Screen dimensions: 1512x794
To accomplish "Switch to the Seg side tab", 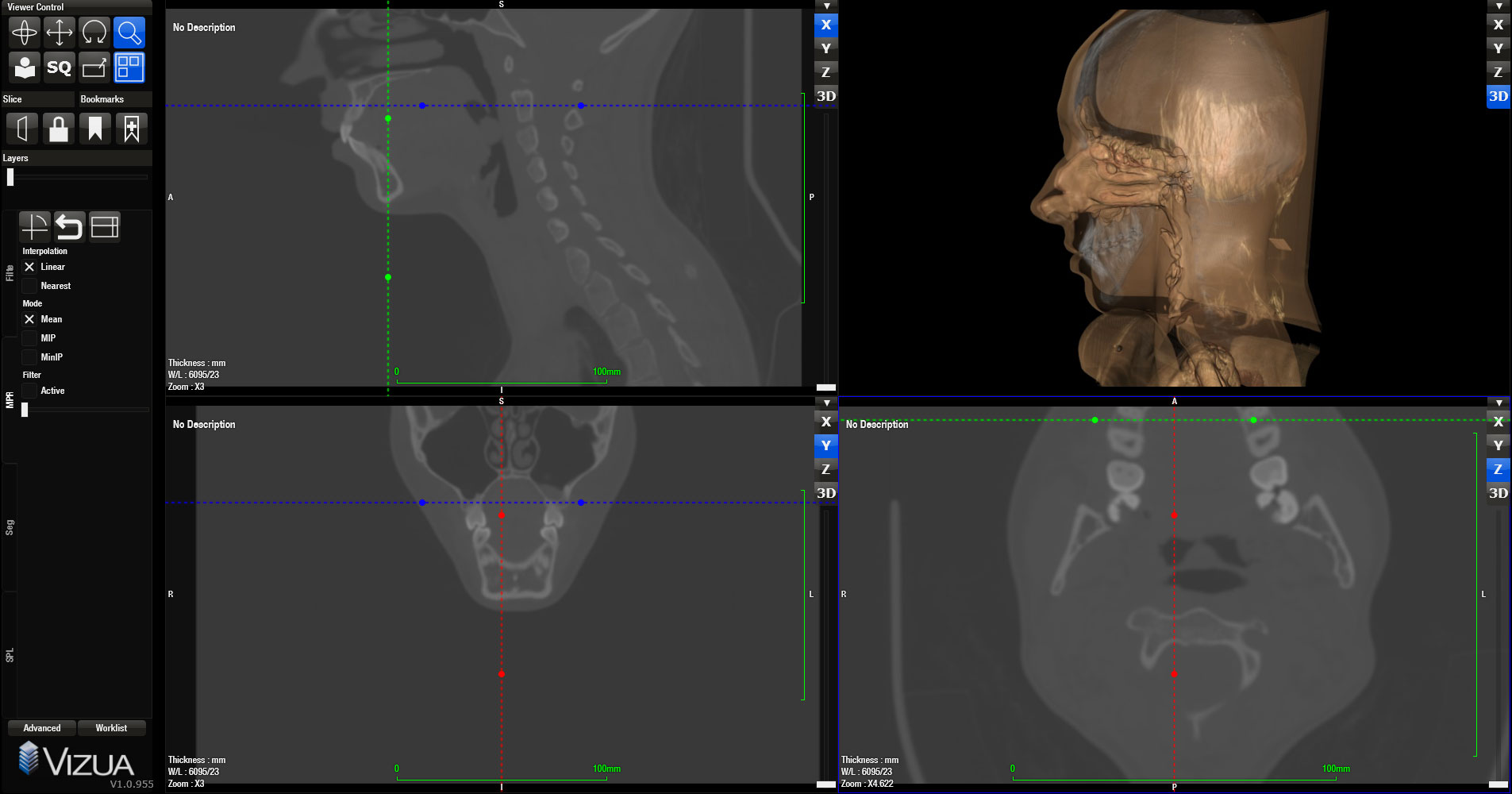I will coord(10,527).
